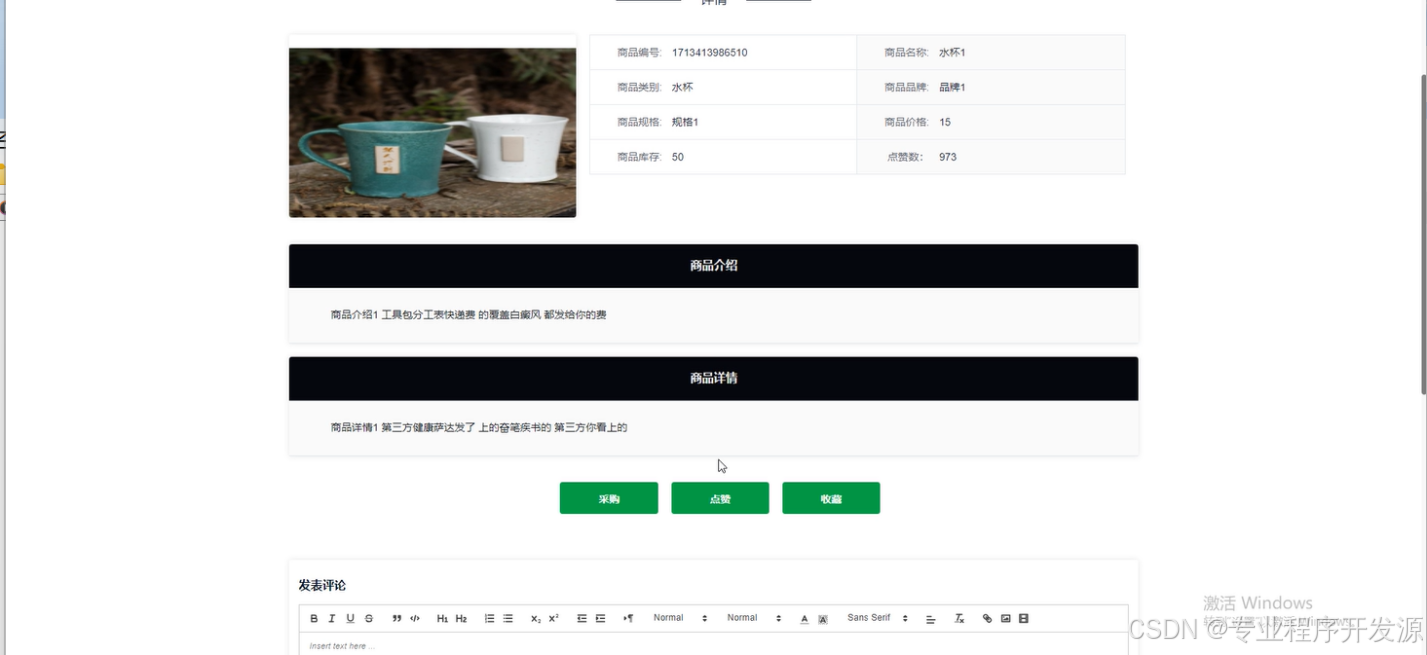Clear text formatting in editor
Screen dimensions: 1427x655
(959, 619)
